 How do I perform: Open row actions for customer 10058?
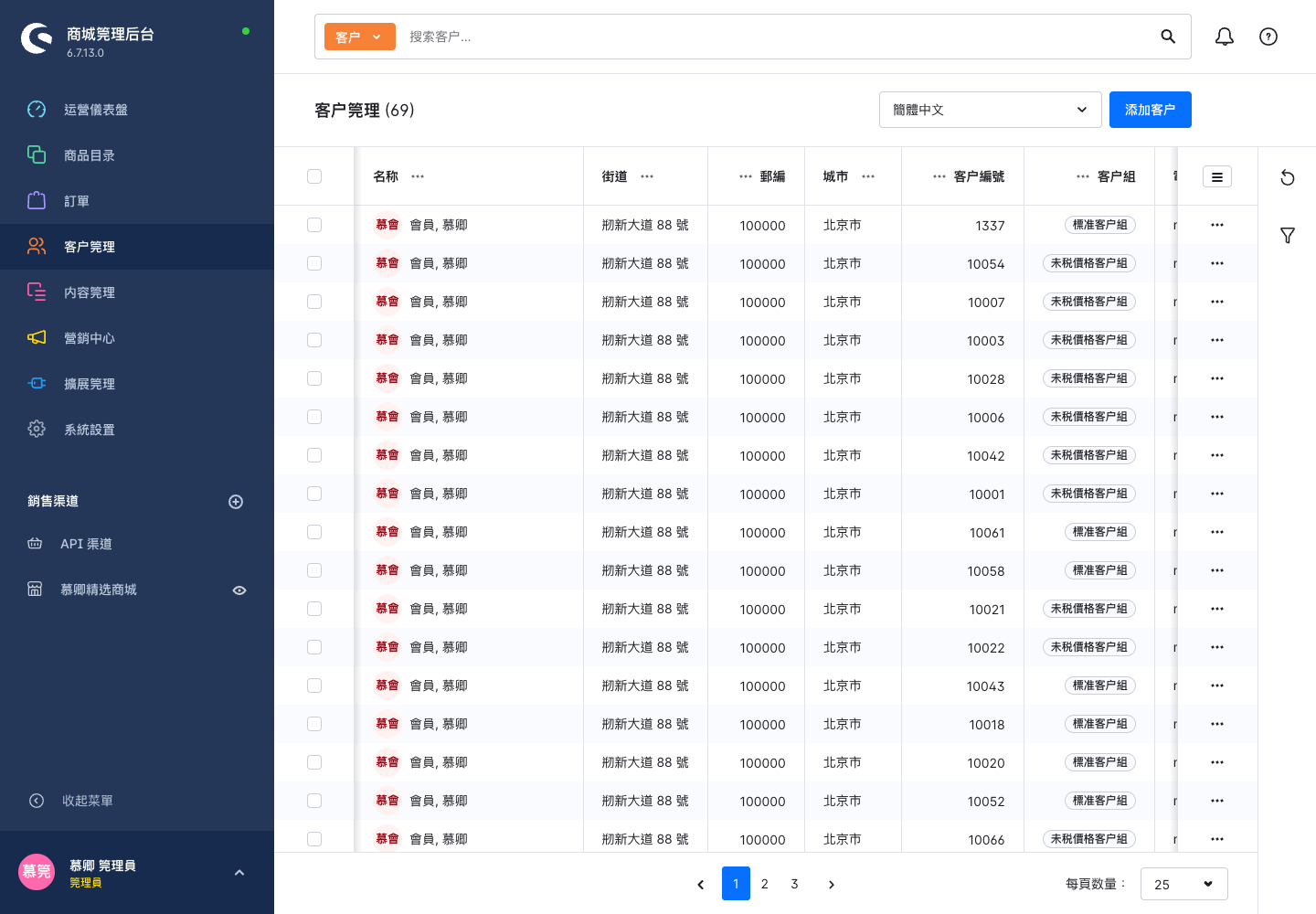[1217, 570]
